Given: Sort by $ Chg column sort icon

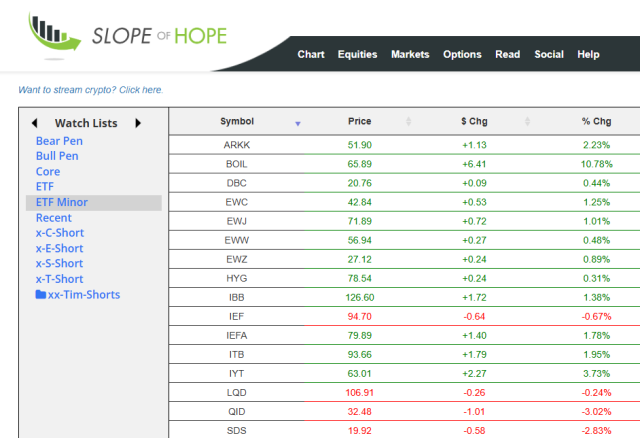Looking at the screenshot, I should point(520,122).
